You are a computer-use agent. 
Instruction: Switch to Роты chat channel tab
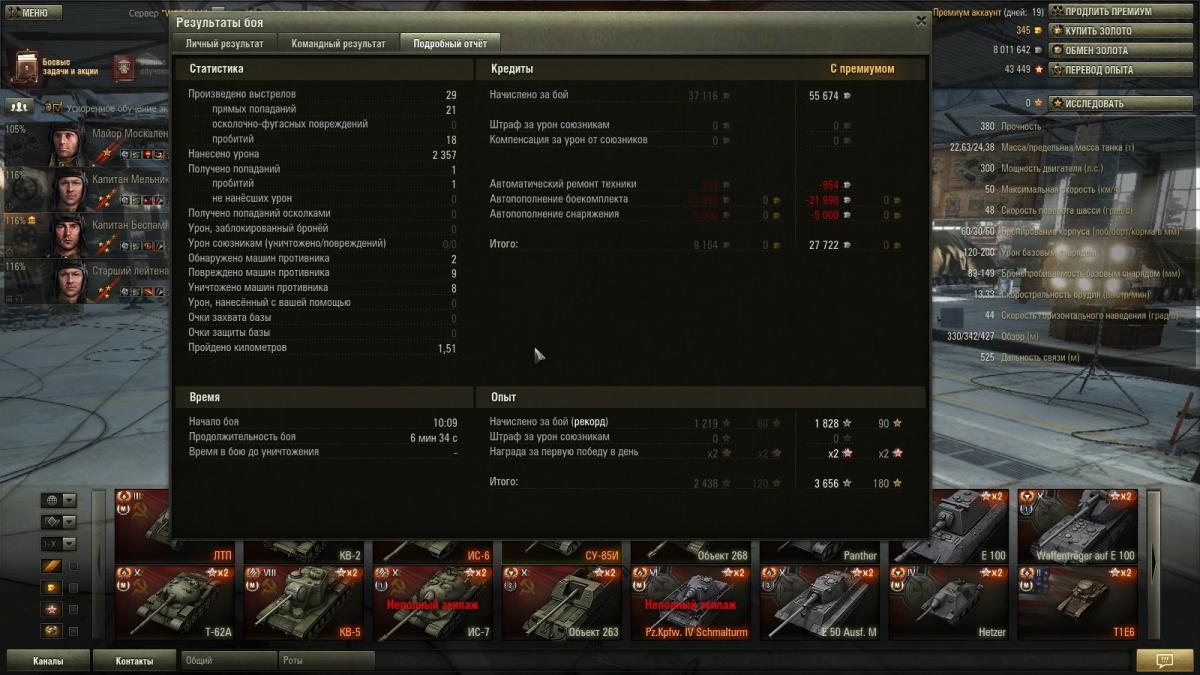click(326, 661)
